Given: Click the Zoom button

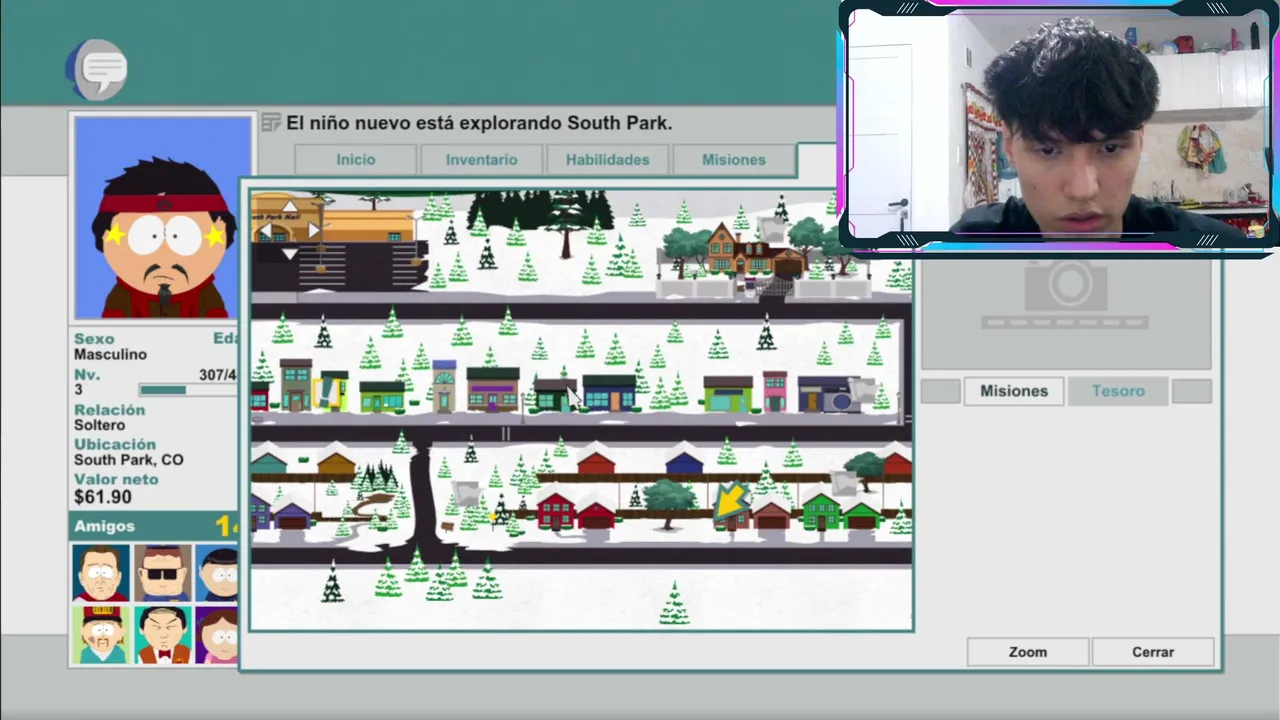Looking at the screenshot, I should [x=1028, y=652].
